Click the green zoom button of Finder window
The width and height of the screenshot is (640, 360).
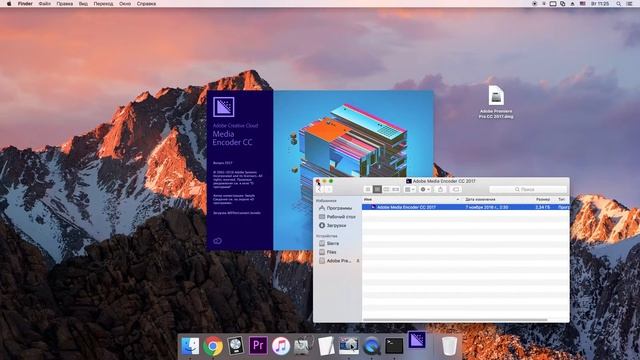coord(331,181)
